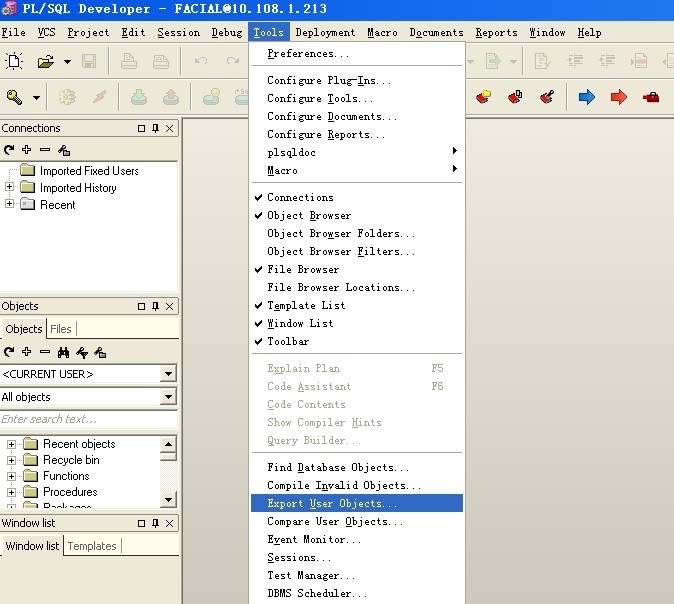Switch to the Files tab

point(61,329)
